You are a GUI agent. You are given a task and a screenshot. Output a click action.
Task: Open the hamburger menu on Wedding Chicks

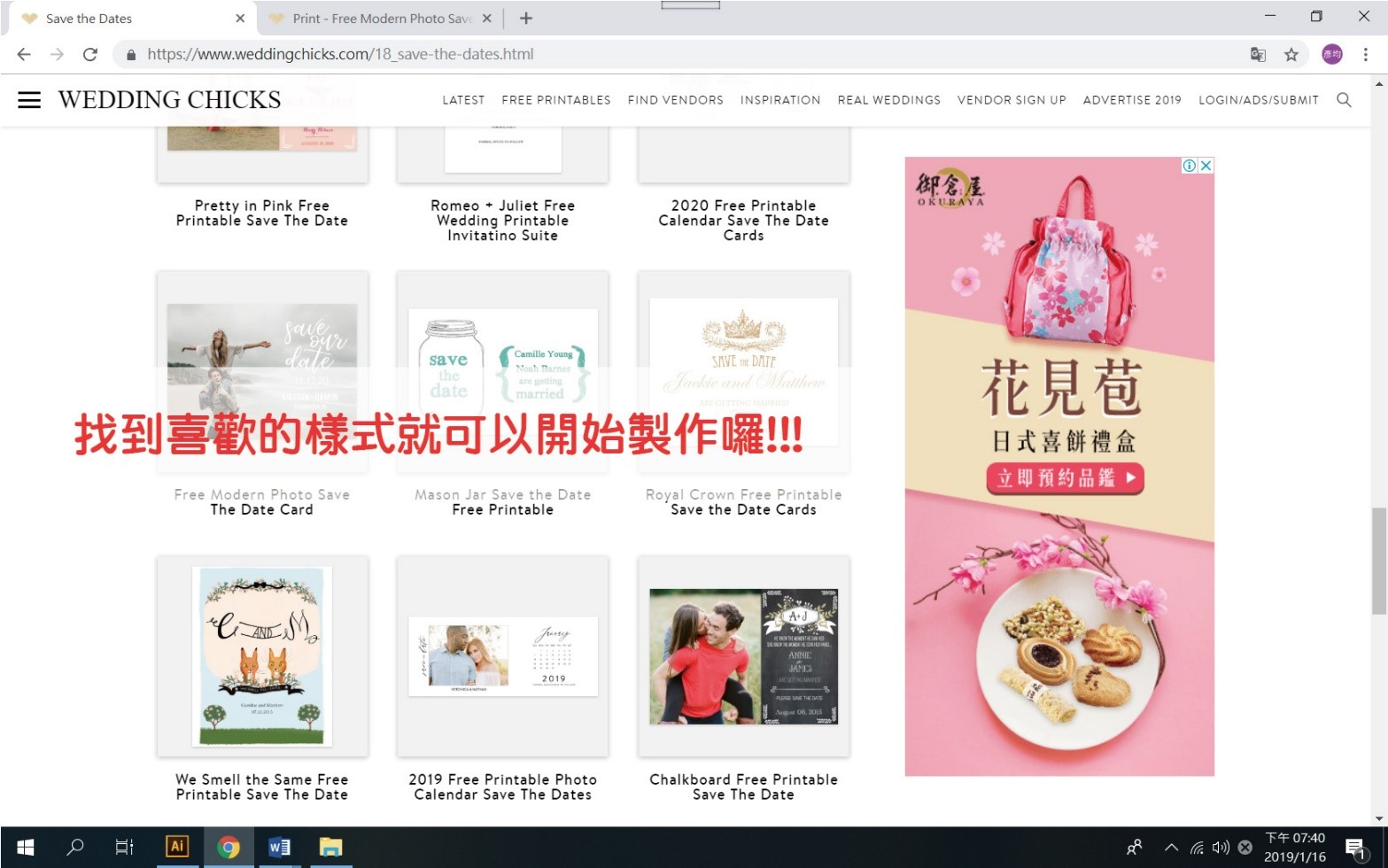click(x=29, y=100)
